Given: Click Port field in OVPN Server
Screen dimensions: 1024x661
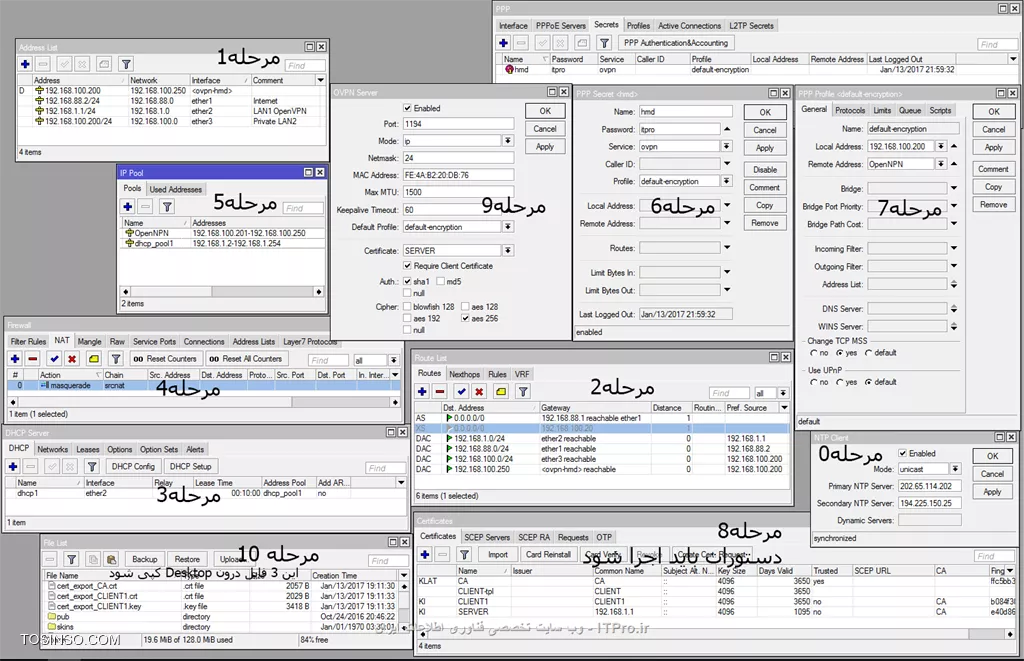Looking at the screenshot, I should (458, 123).
